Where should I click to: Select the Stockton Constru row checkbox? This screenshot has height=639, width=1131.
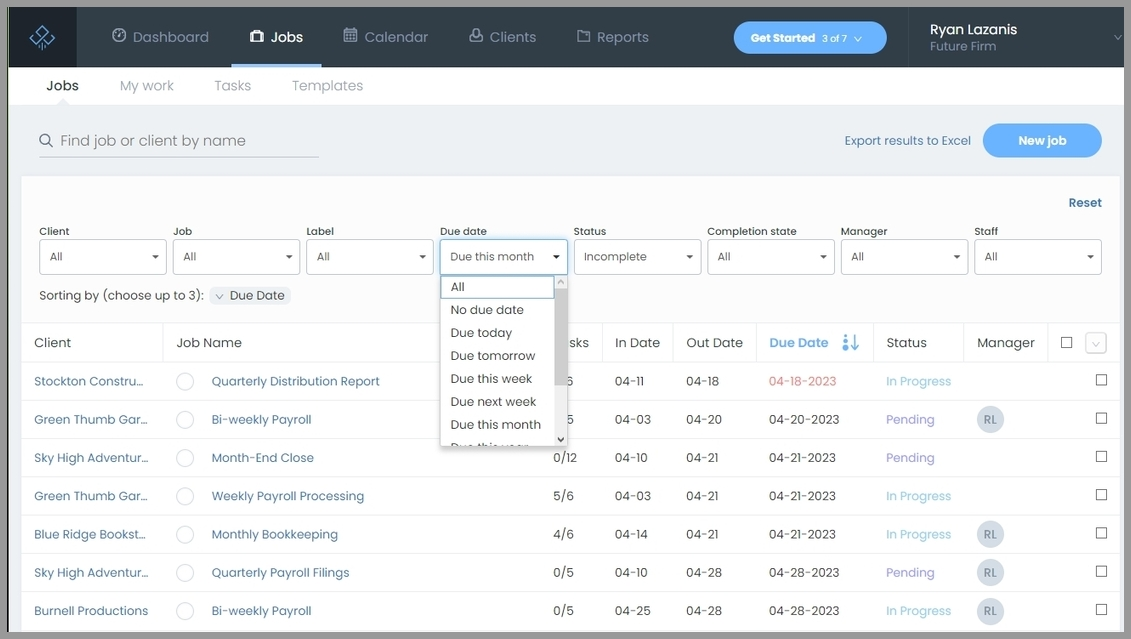click(1101, 380)
